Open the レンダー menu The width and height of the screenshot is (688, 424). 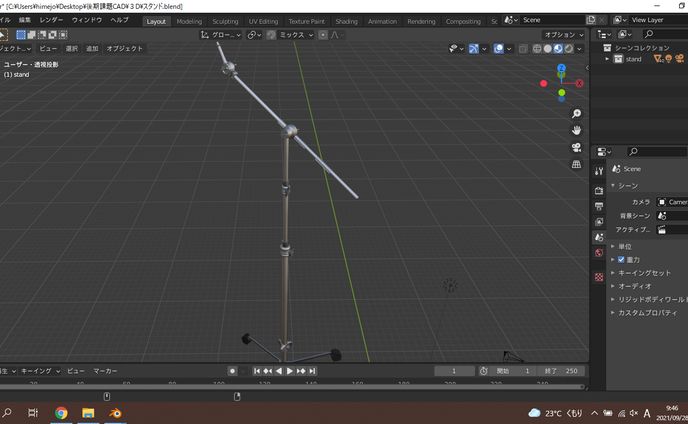(51, 20)
